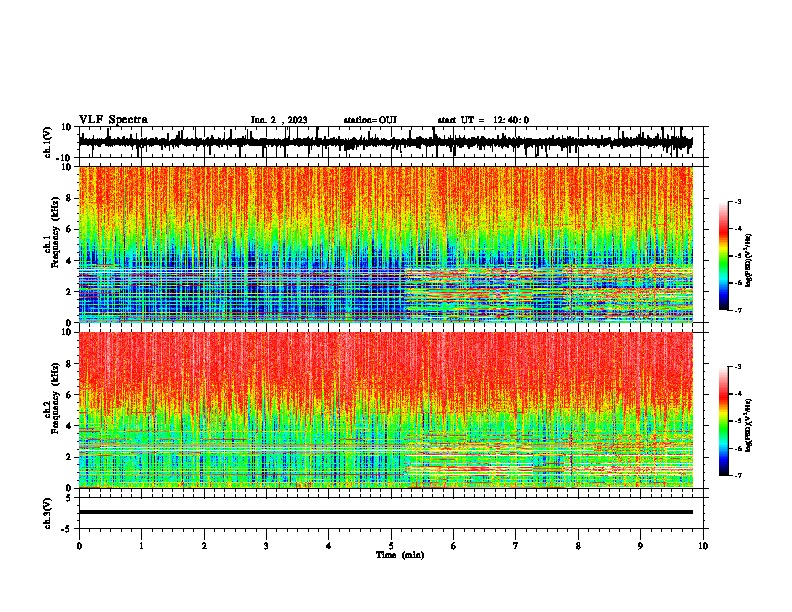The height and width of the screenshot is (612, 792).
Task: Click inside the ch.1 voltage waveform trace
Action: point(385,142)
